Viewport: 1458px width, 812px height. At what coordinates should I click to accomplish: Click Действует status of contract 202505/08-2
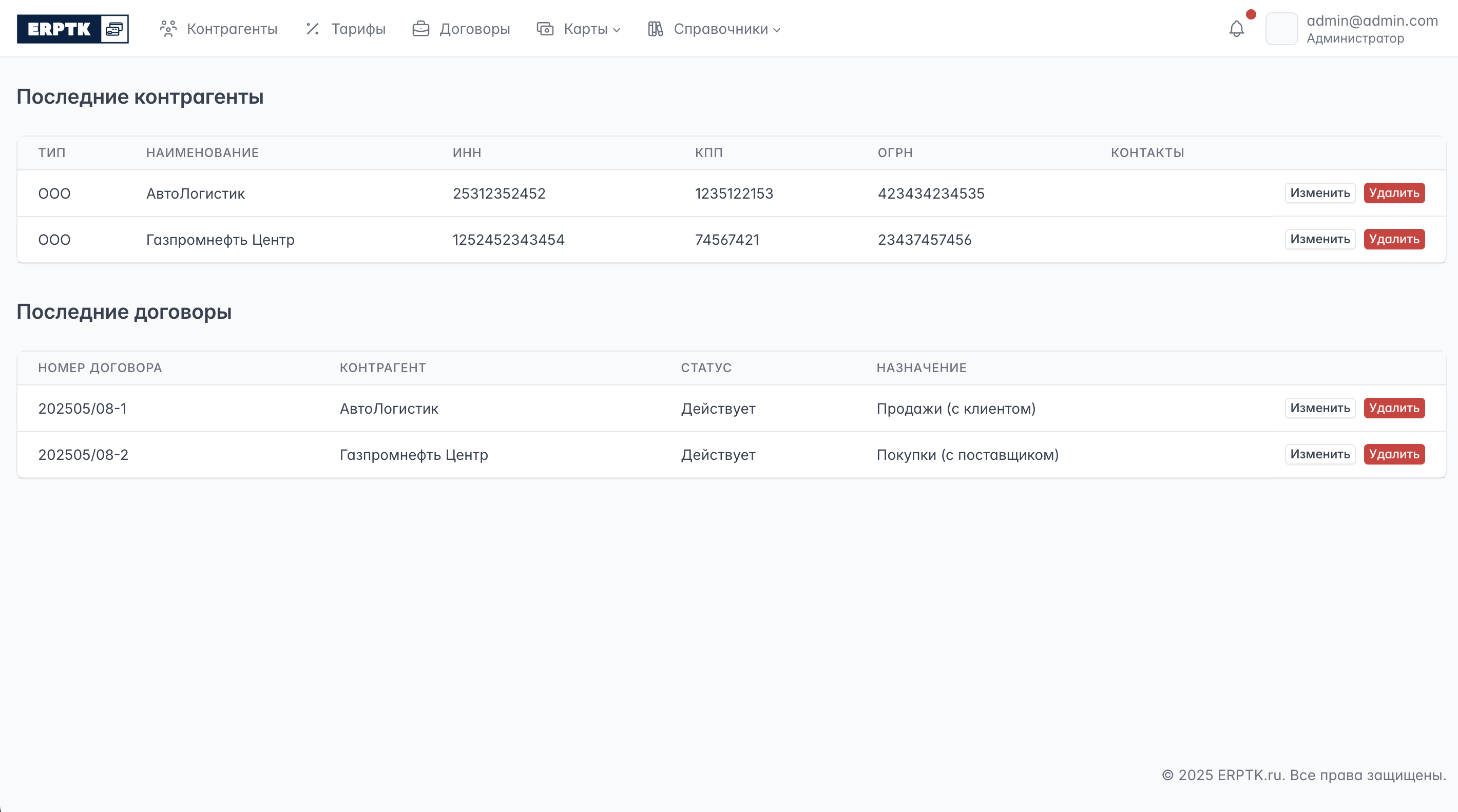718,455
